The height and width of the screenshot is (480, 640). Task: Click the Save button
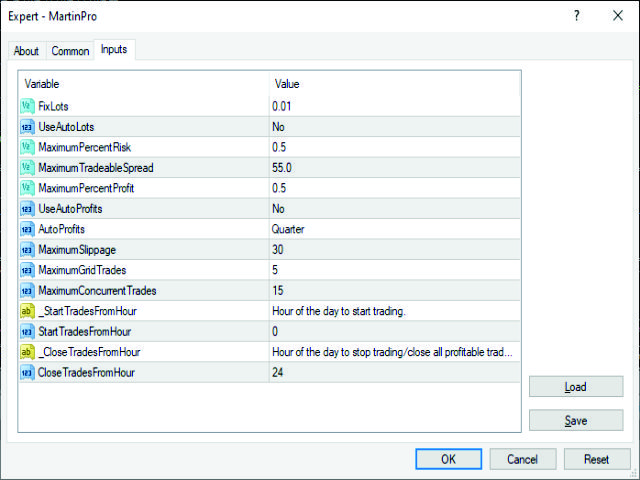576,420
